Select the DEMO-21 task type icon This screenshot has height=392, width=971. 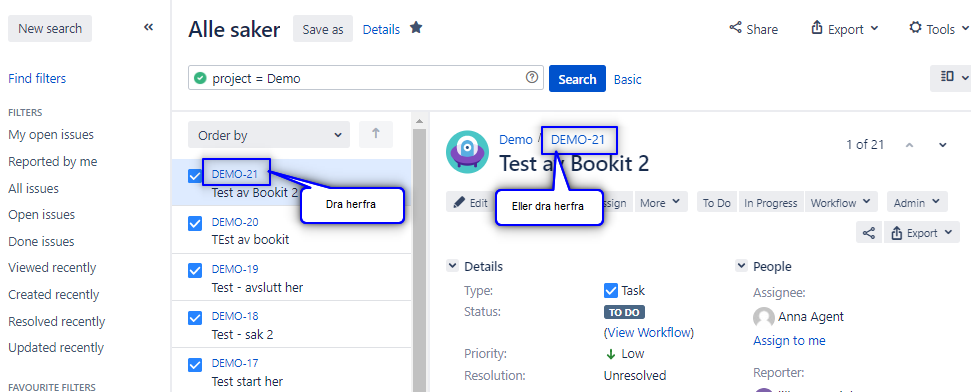pyautogui.click(x=195, y=176)
